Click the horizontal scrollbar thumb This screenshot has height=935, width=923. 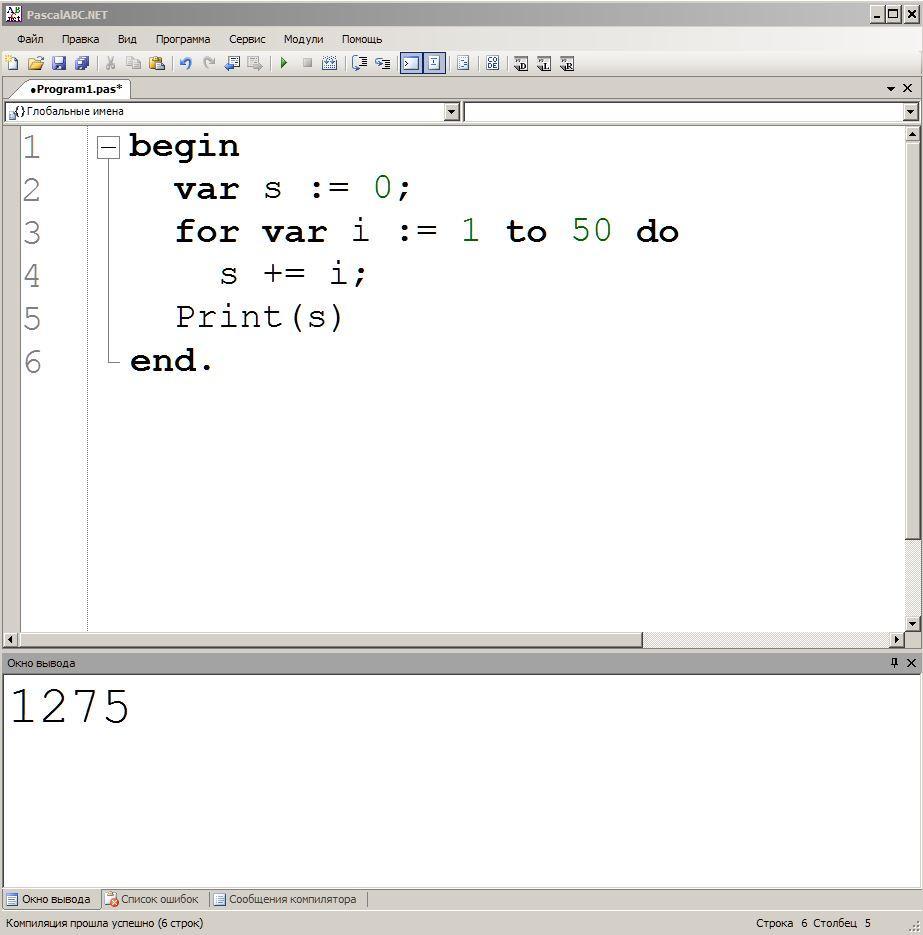(x=330, y=640)
